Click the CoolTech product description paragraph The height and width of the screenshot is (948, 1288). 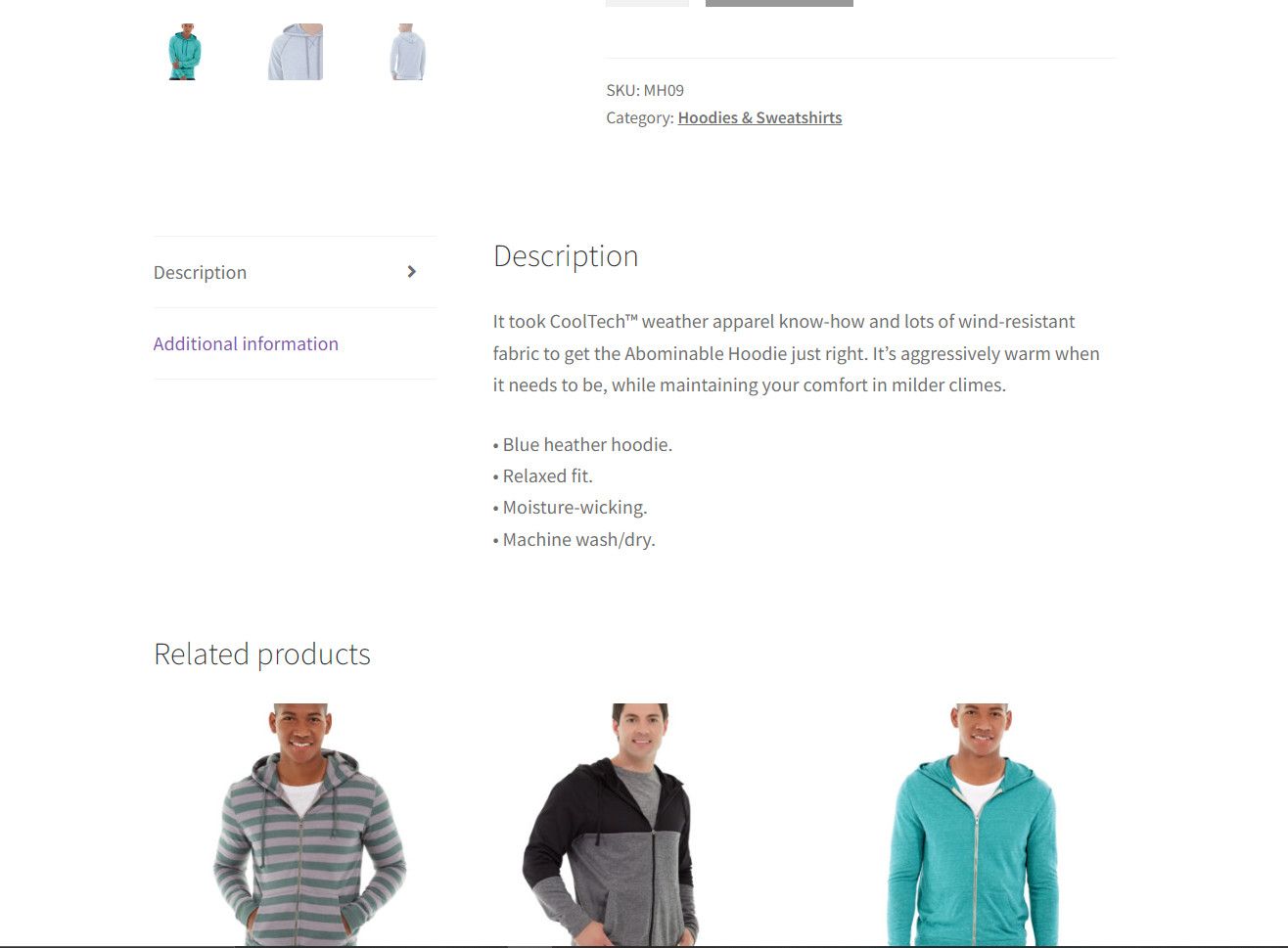point(797,353)
